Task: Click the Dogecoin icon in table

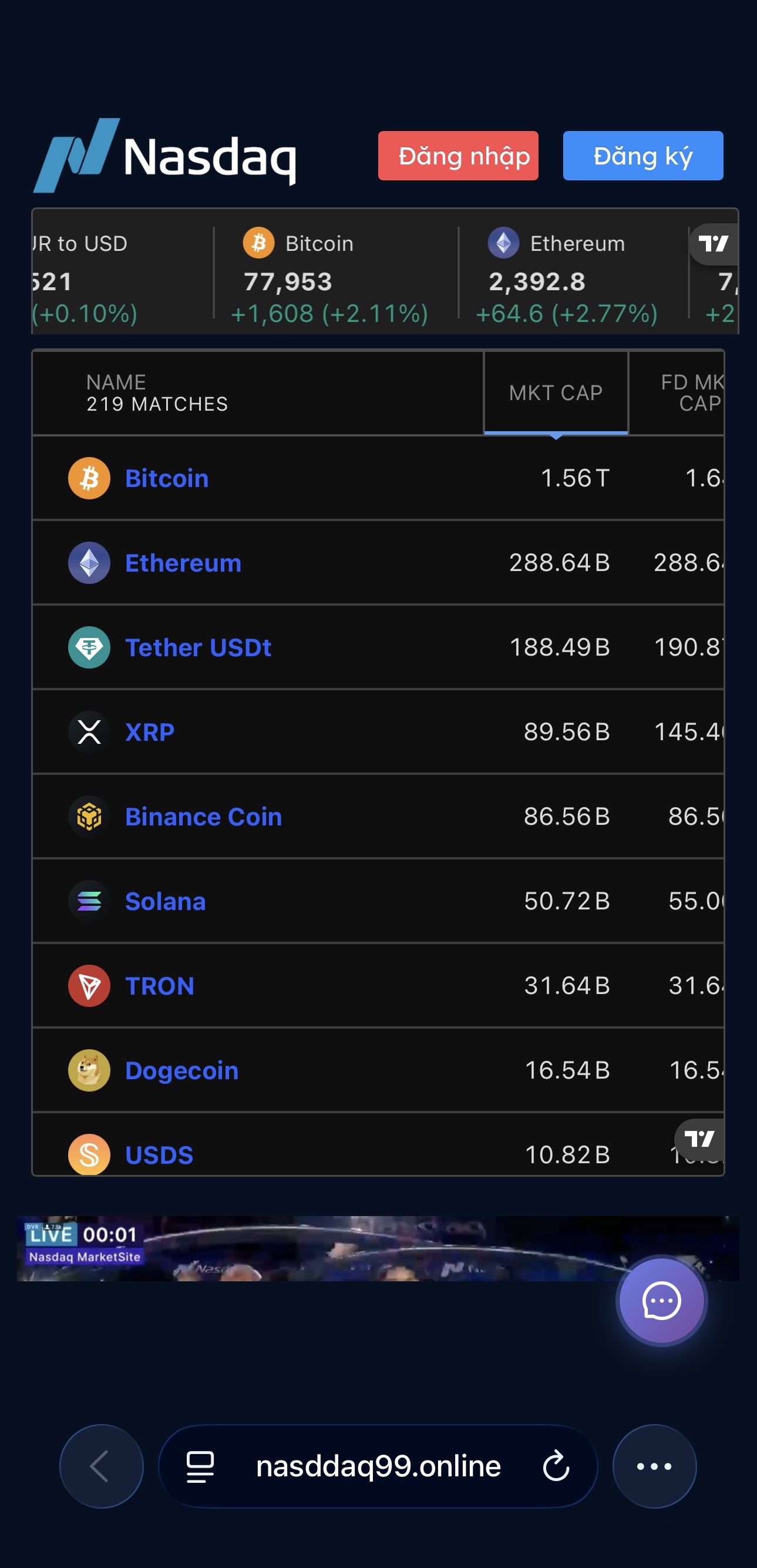Action: 89,1070
